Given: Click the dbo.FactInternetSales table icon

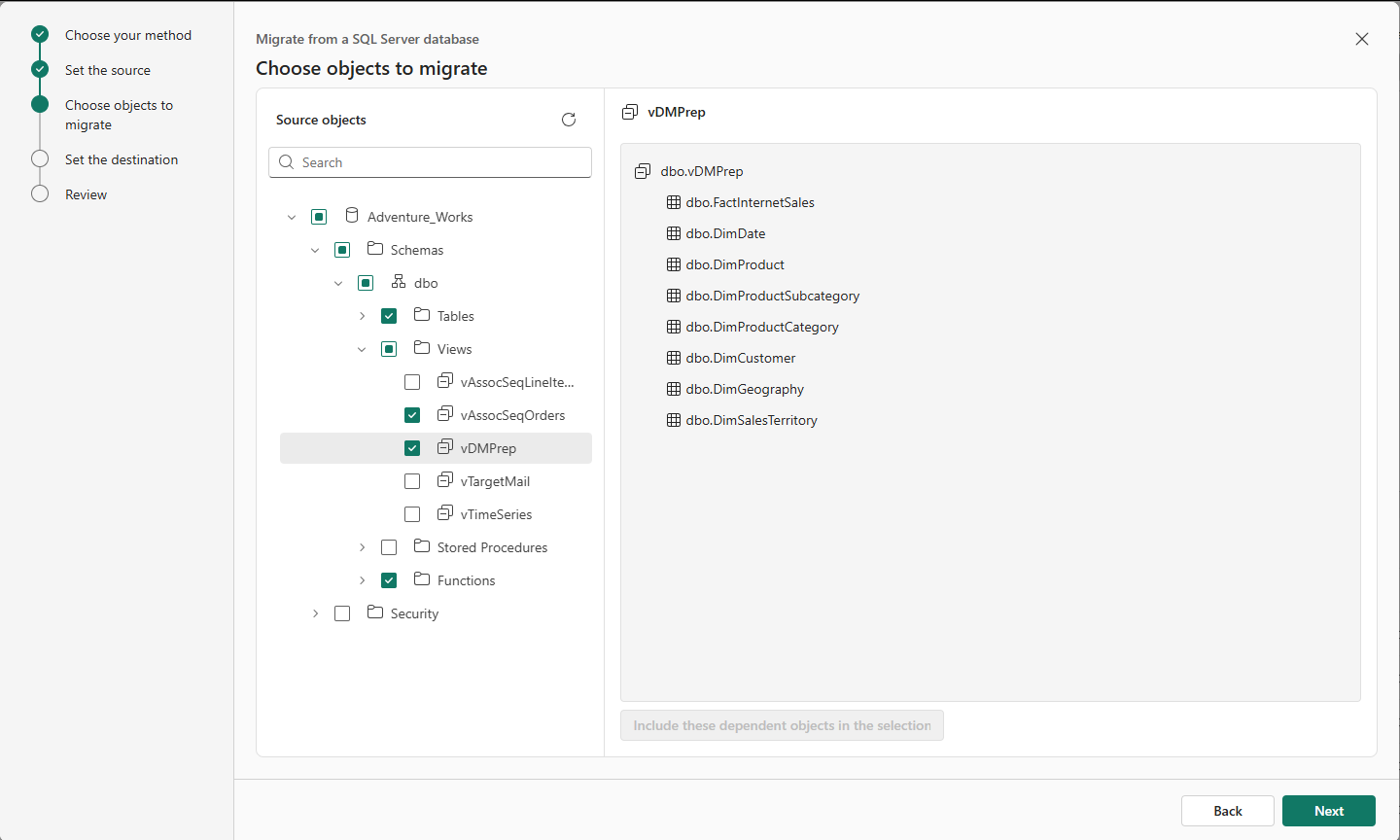Looking at the screenshot, I should pos(674,202).
